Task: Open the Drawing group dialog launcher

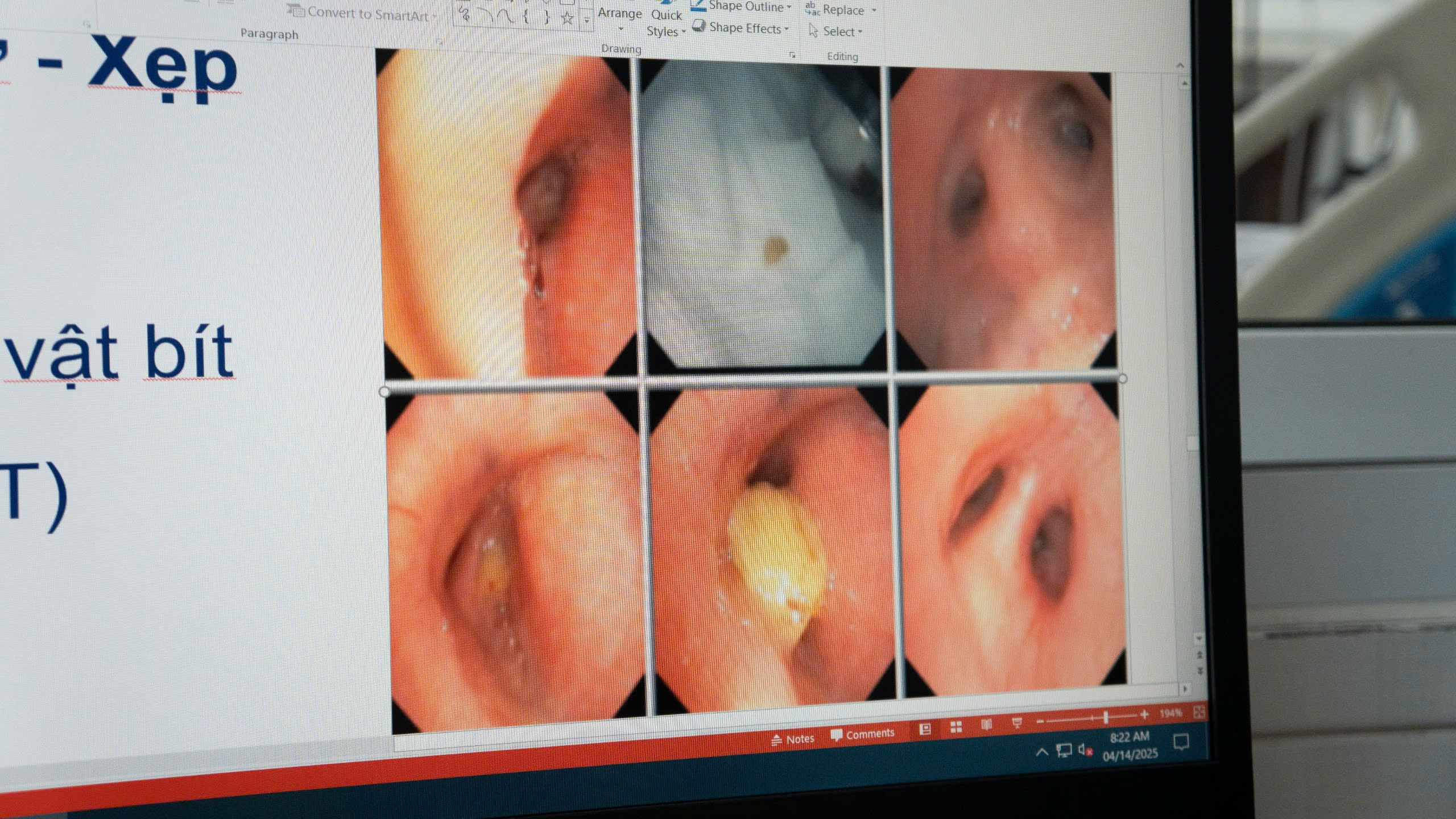Action: 792,55
